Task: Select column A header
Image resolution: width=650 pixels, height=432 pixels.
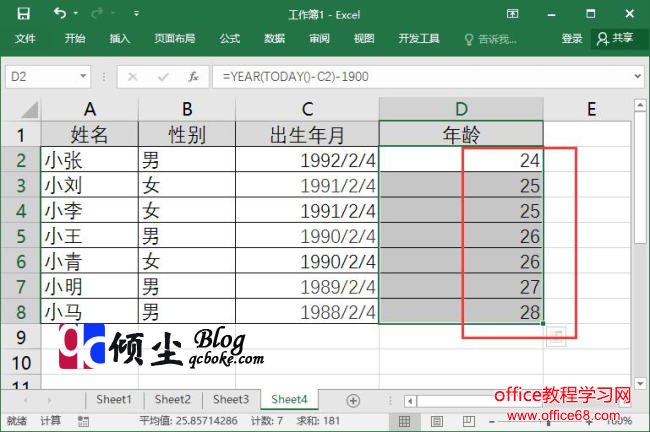Action: coord(90,109)
